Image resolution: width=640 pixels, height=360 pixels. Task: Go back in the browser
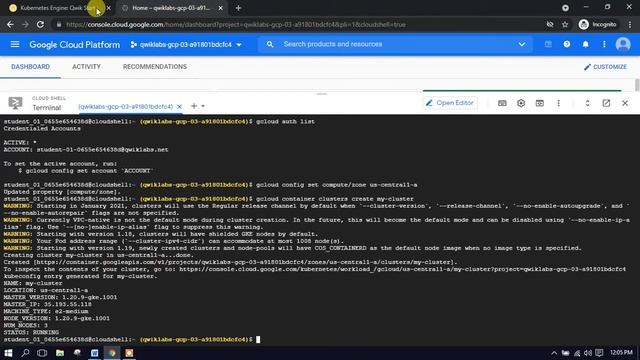pos(10,24)
